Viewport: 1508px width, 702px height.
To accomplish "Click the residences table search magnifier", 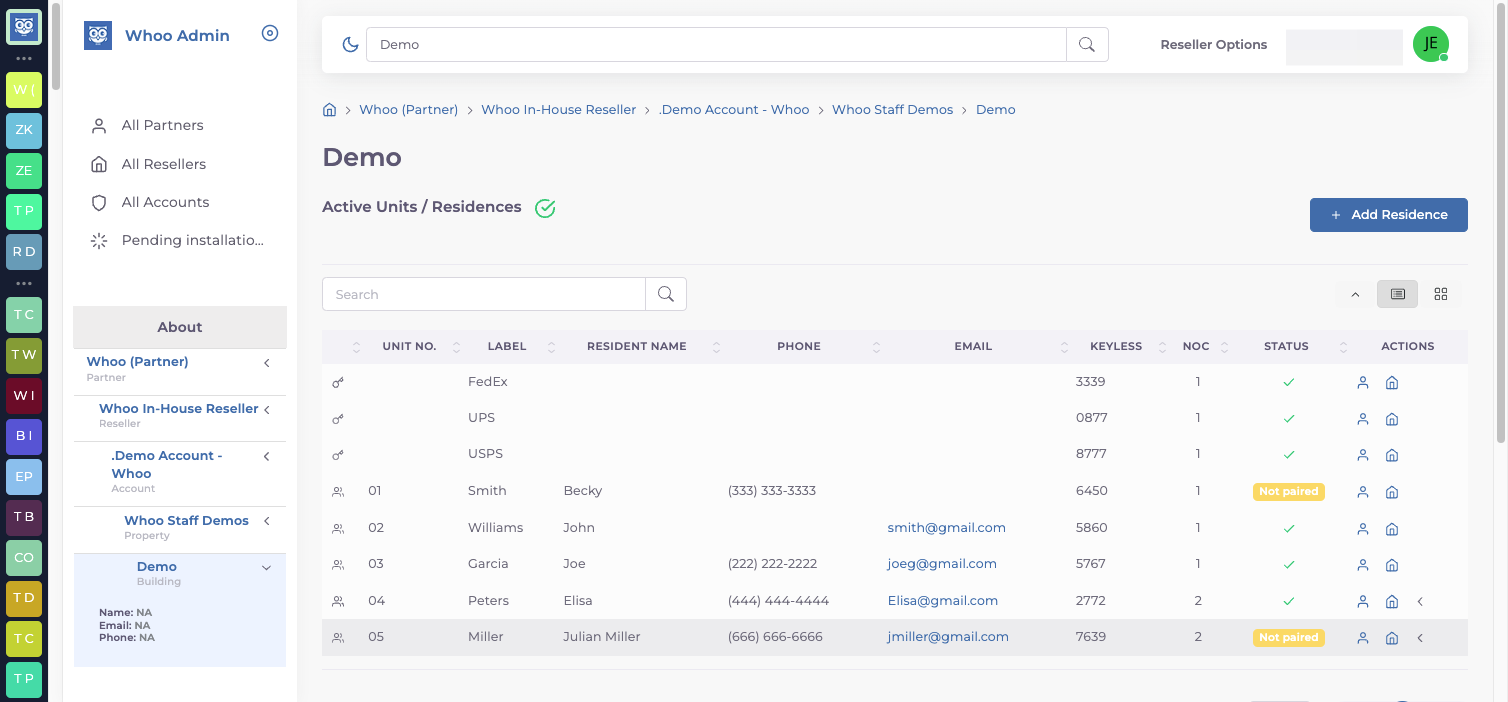I will pyautogui.click(x=666, y=294).
